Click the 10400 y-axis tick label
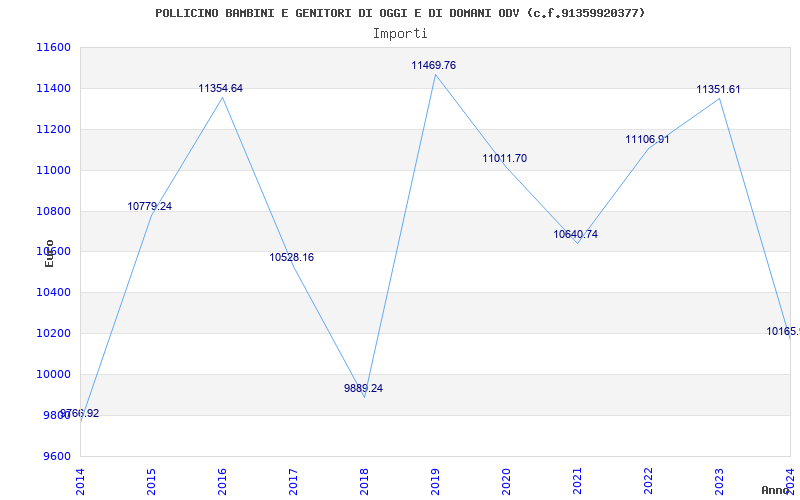The image size is (800, 500). (53, 292)
